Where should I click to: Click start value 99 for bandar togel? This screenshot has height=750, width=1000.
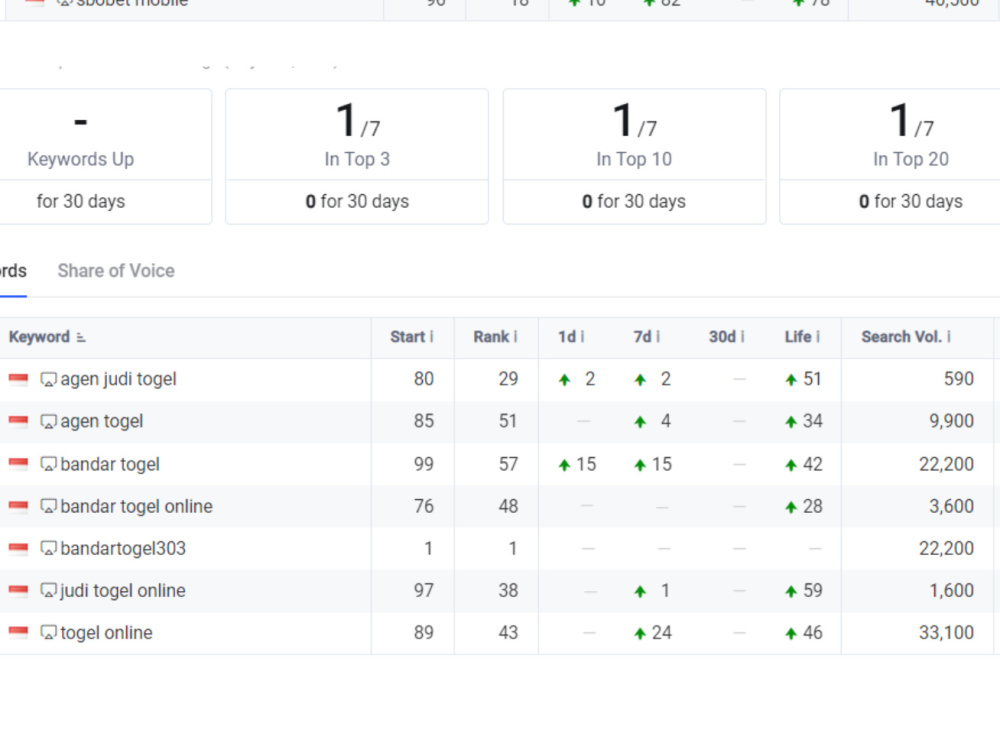coord(423,464)
